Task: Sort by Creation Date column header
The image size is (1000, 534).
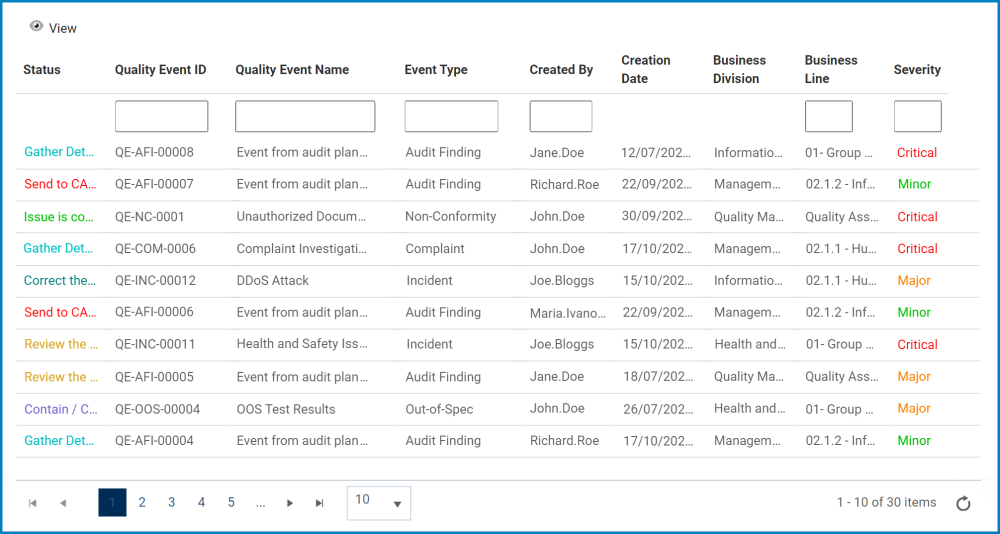Action: [x=646, y=70]
